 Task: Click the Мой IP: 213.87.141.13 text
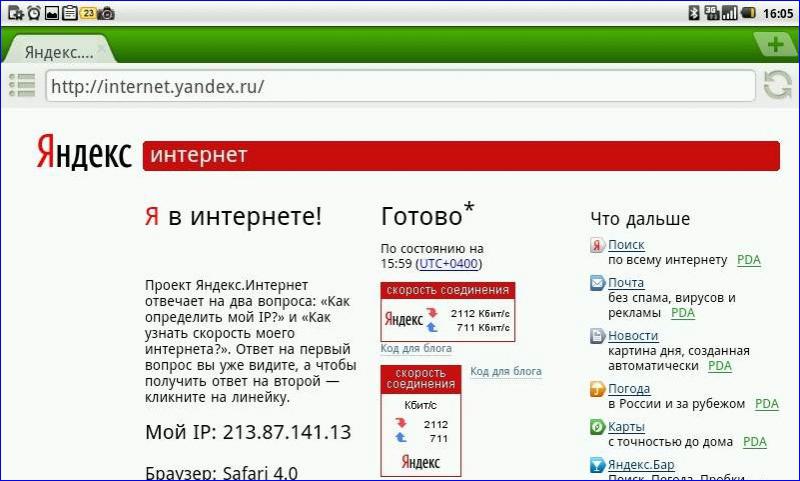[248, 433]
